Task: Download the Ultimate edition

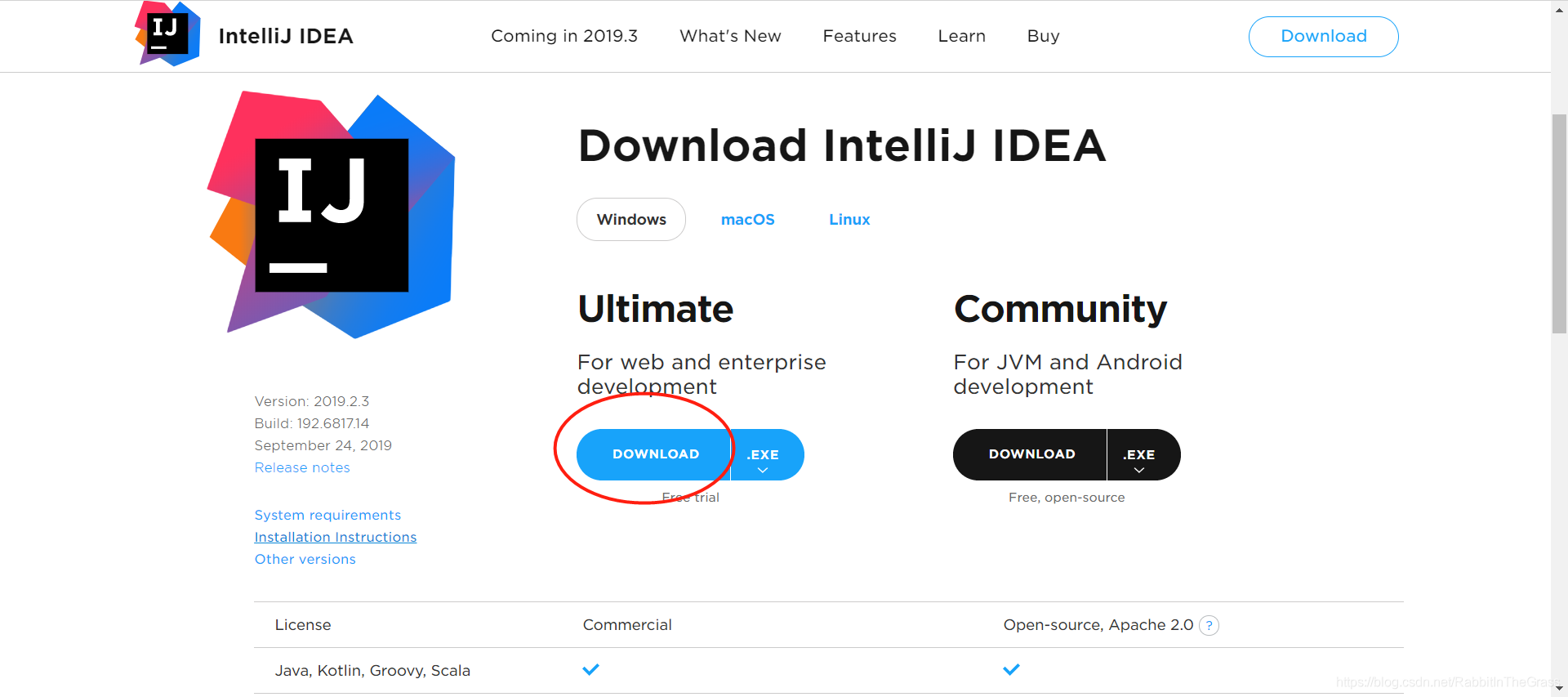Action: point(653,454)
